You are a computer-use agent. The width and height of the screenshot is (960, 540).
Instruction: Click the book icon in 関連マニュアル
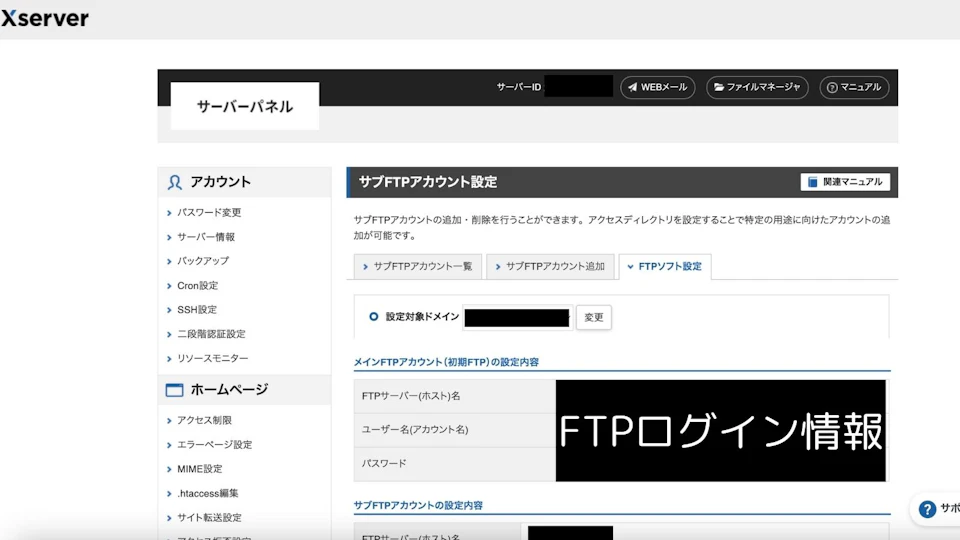pyautogui.click(x=812, y=182)
